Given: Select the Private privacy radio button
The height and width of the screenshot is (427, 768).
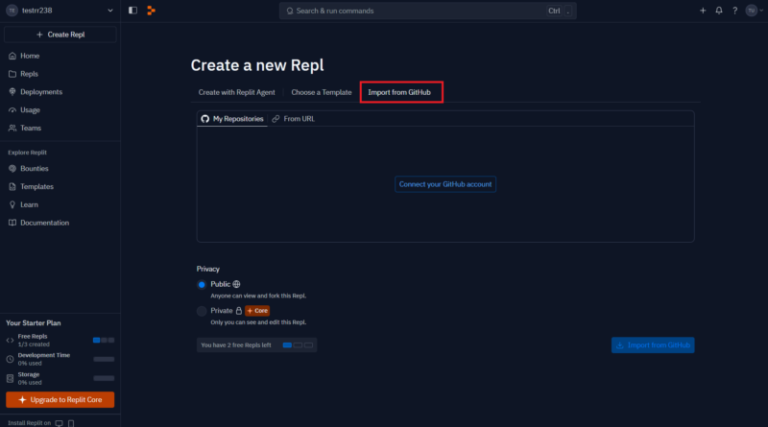Looking at the screenshot, I should [202, 311].
